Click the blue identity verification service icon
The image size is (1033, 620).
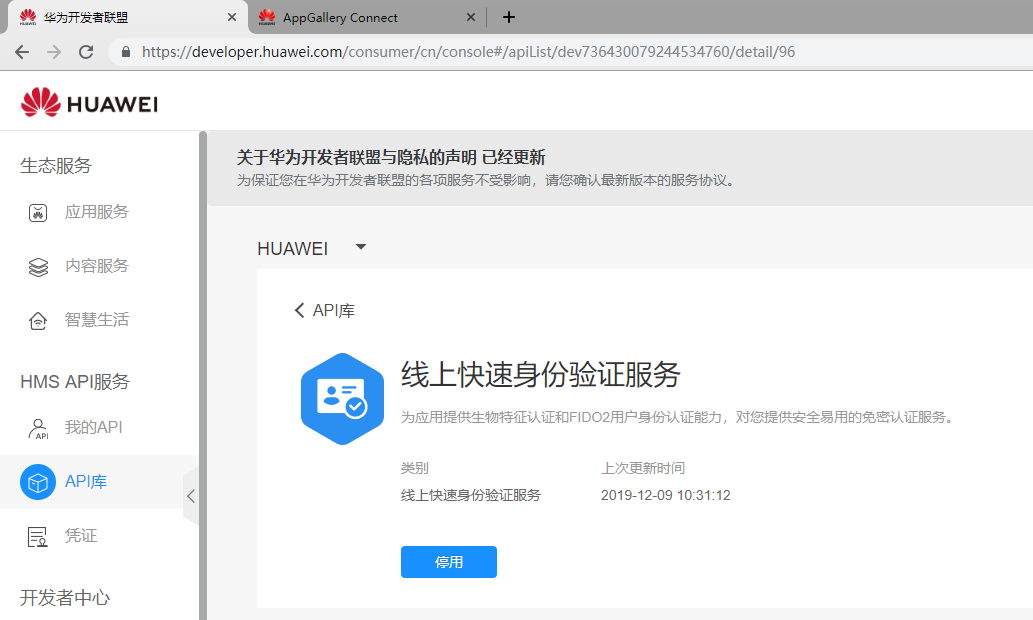point(342,398)
